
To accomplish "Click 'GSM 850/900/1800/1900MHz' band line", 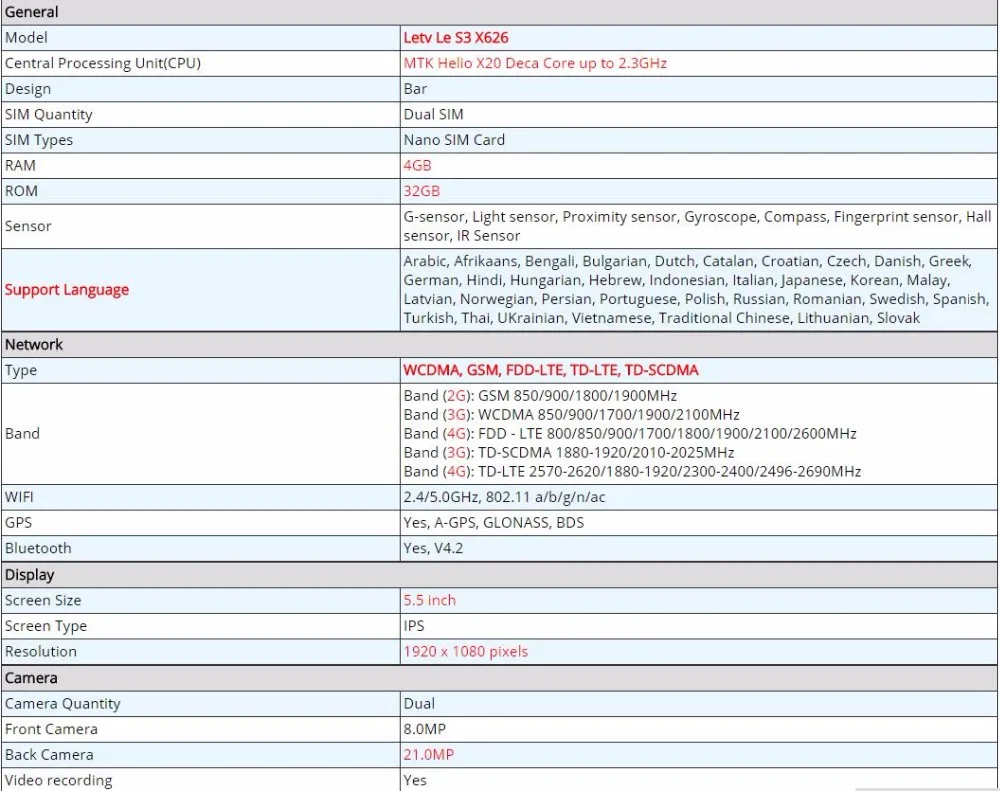I will pos(577,396).
